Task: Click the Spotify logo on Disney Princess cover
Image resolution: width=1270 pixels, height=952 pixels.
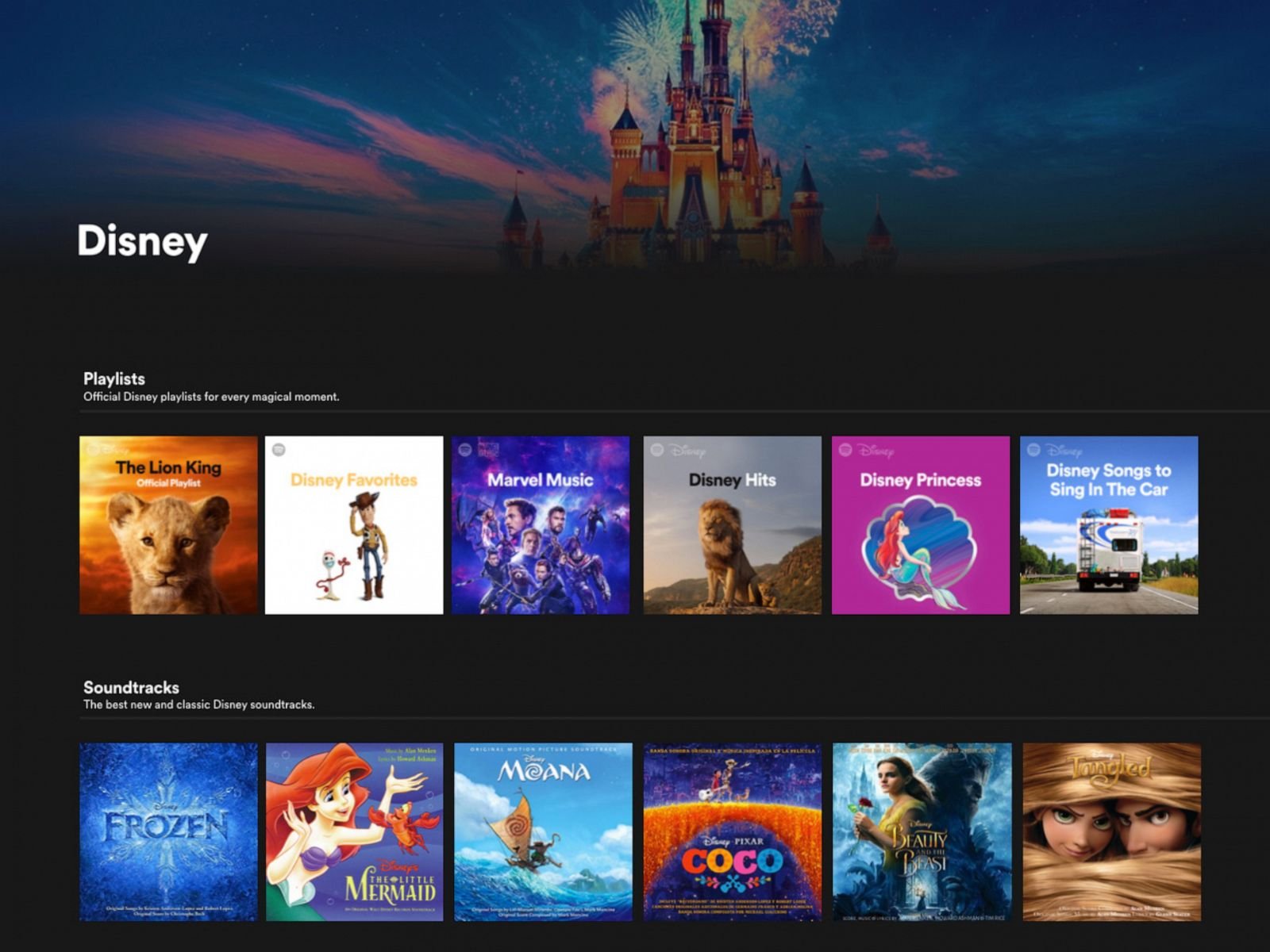Action: point(846,450)
